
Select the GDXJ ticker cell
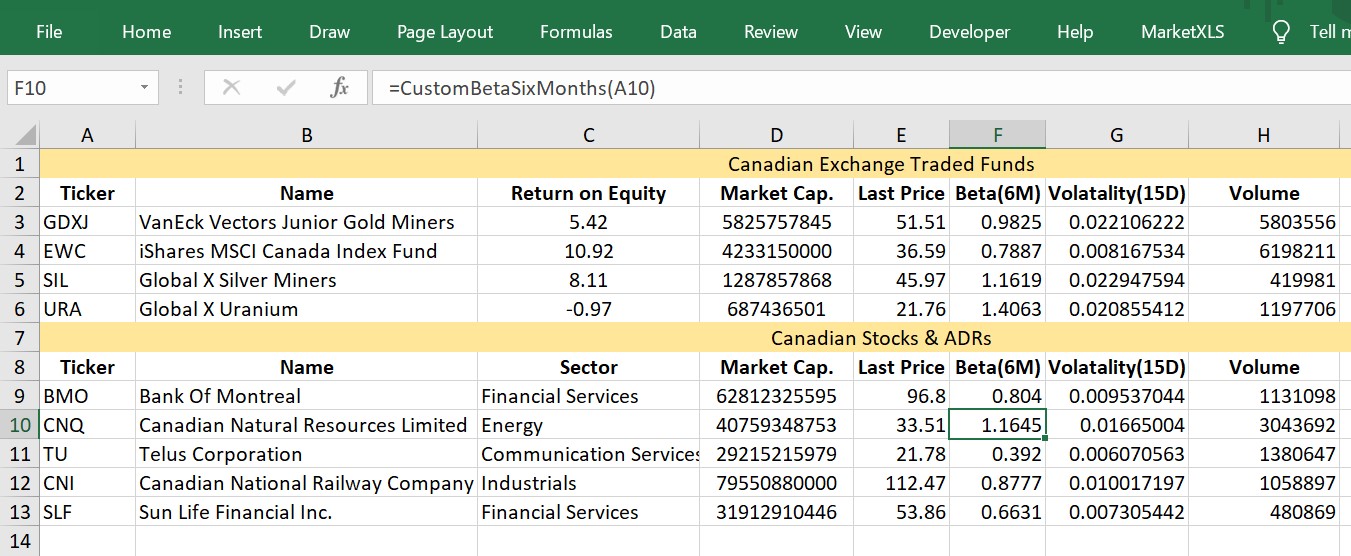[x=88, y=222]
